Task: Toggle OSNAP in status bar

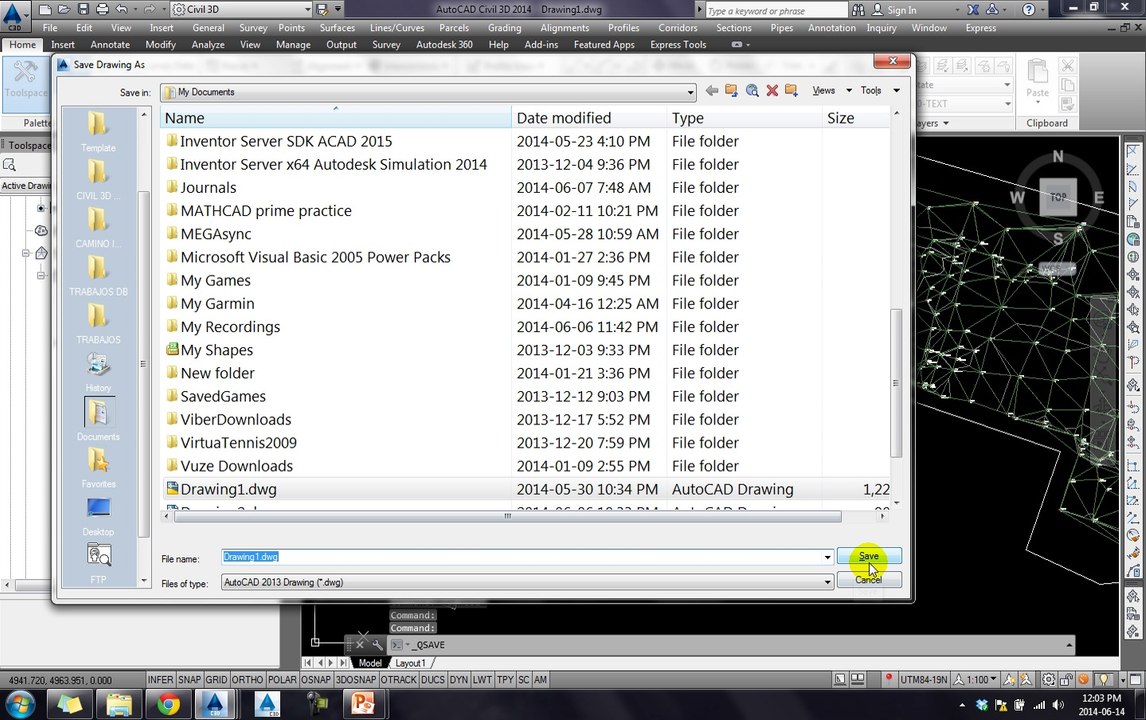Action: point(316,679)
